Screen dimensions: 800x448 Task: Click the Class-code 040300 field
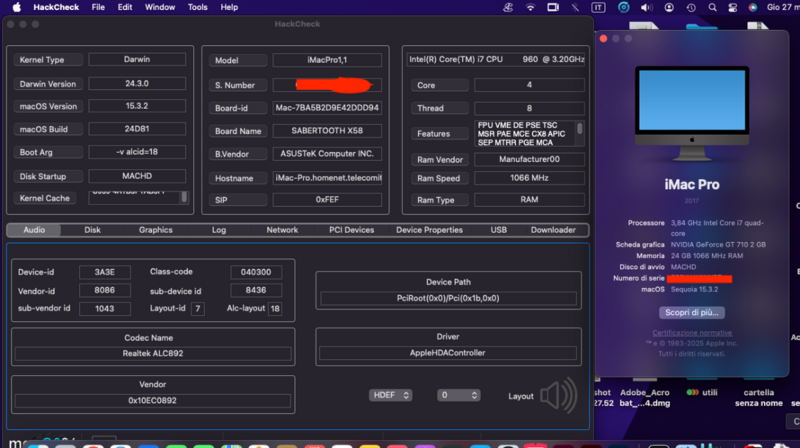[256, 272]
